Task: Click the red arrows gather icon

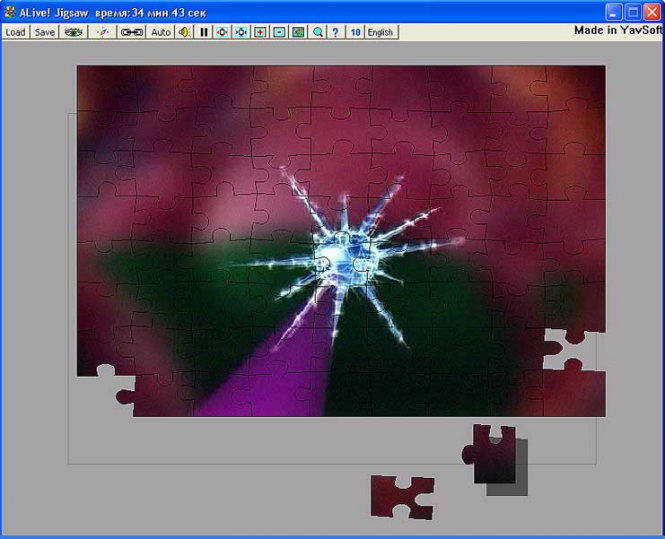Action: pos(222,32)
